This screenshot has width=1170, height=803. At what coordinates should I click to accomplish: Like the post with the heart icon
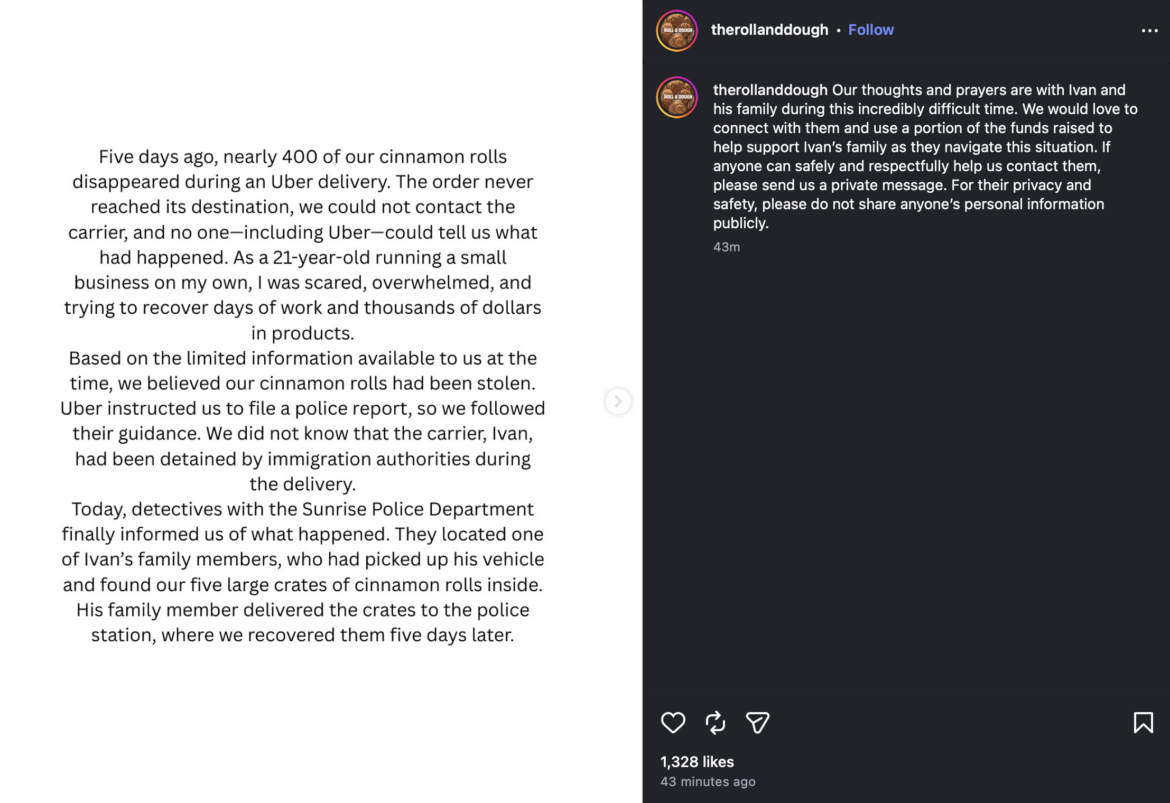pyautogui.click(x=672, y=722)
